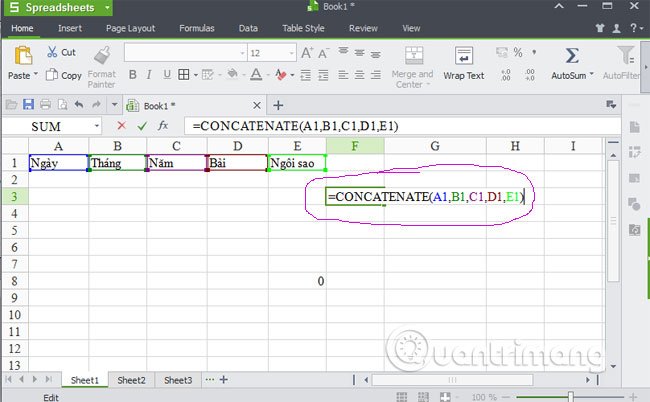Switch to the Formulas tab
This screenshot has width=650, height=402.
click(196, 28)
